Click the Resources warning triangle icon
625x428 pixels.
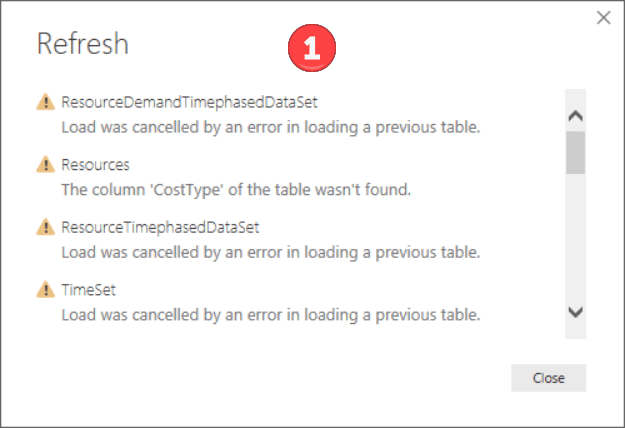pyautogui.click(x=45, y=164)
